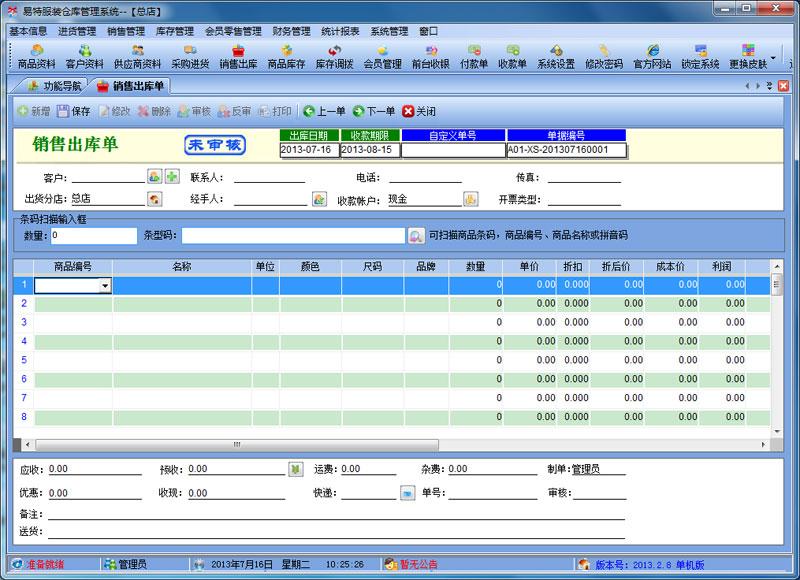This screenshot has width=800, height=580.
Task: Click 更换皮肤 toolbar icon
Action: pos(748,57)
